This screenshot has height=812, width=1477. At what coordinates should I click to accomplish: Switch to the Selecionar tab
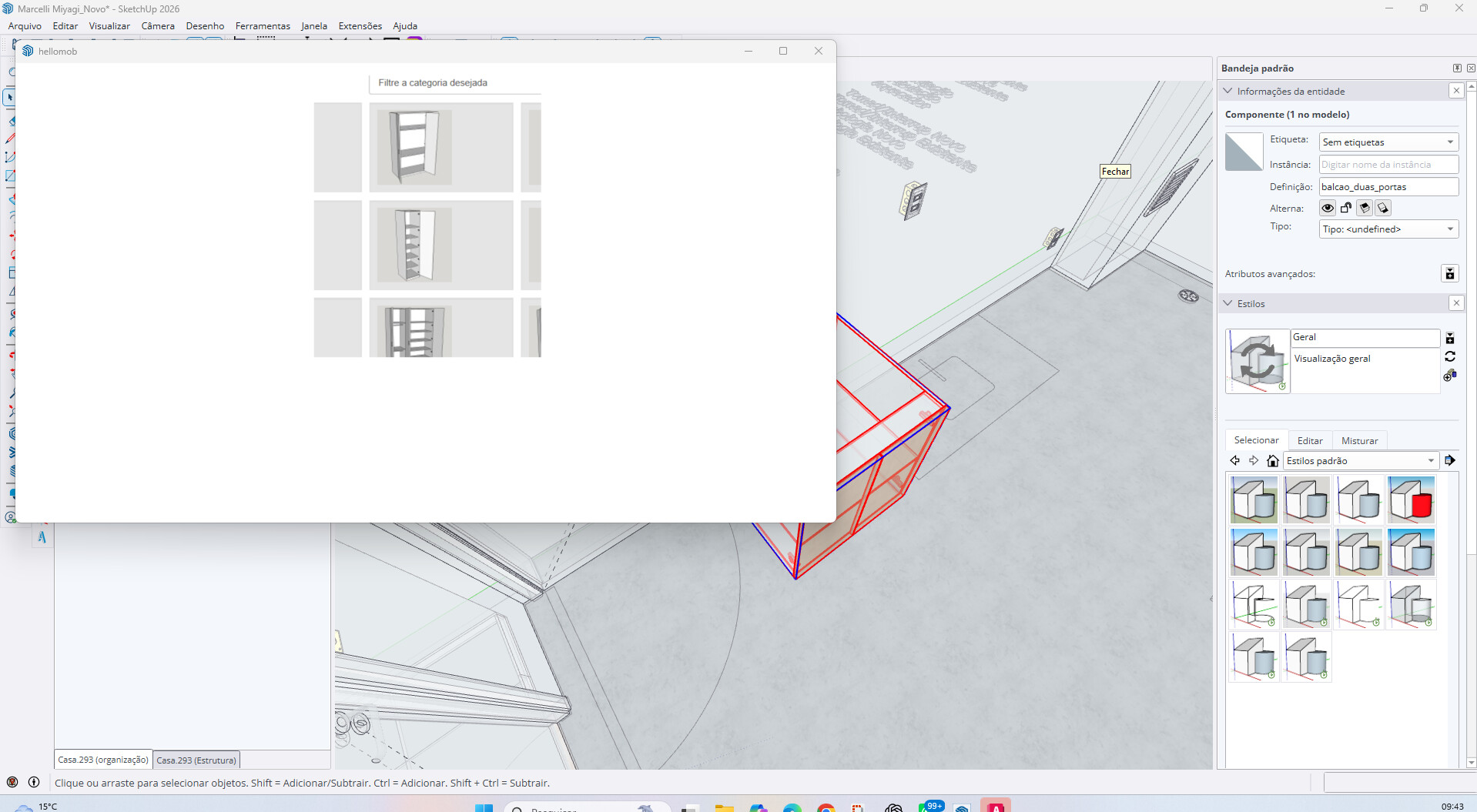pyautogui.click(x=1256, y=440)
